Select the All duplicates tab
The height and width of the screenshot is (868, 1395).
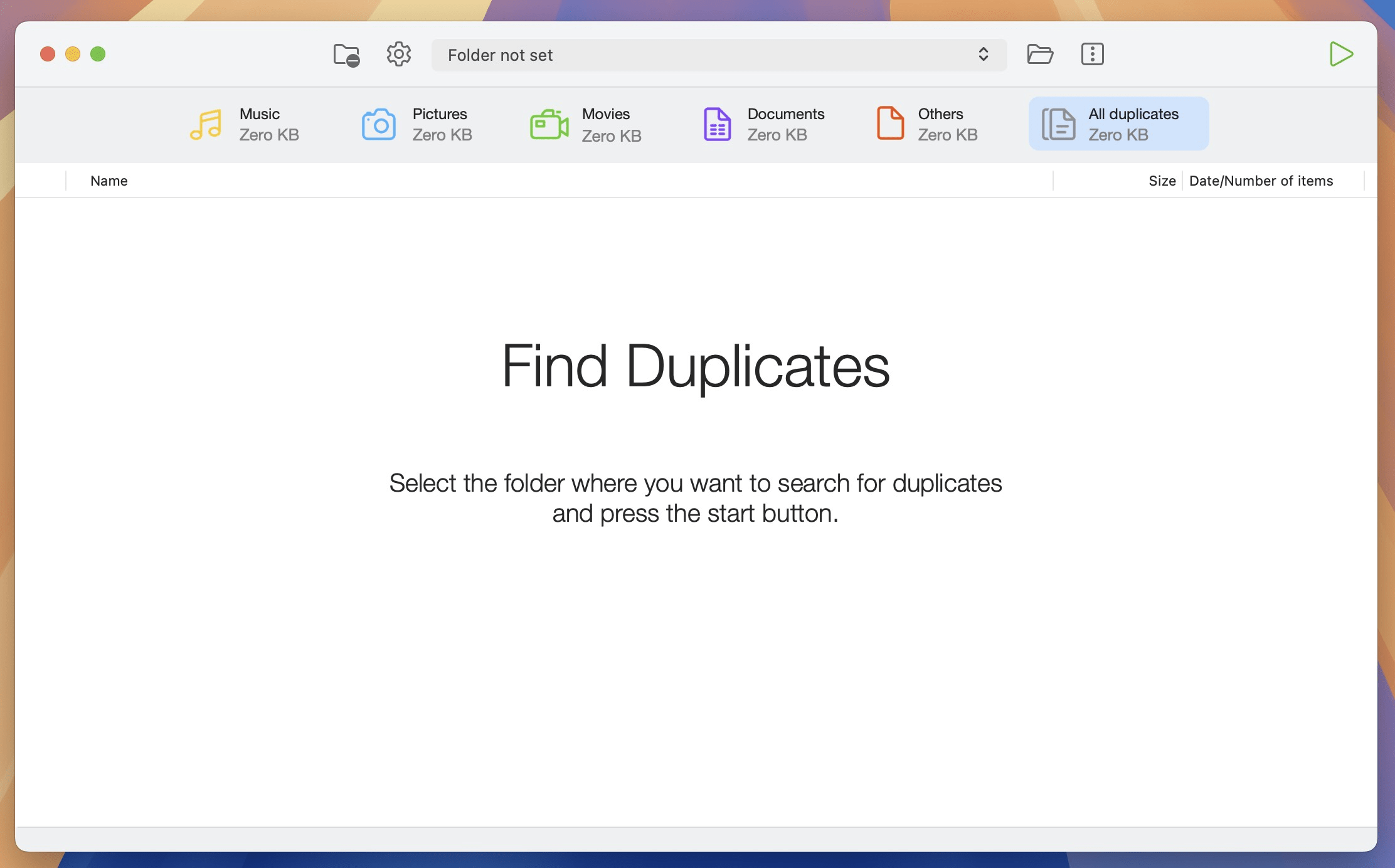click(x=1118, y=124)
